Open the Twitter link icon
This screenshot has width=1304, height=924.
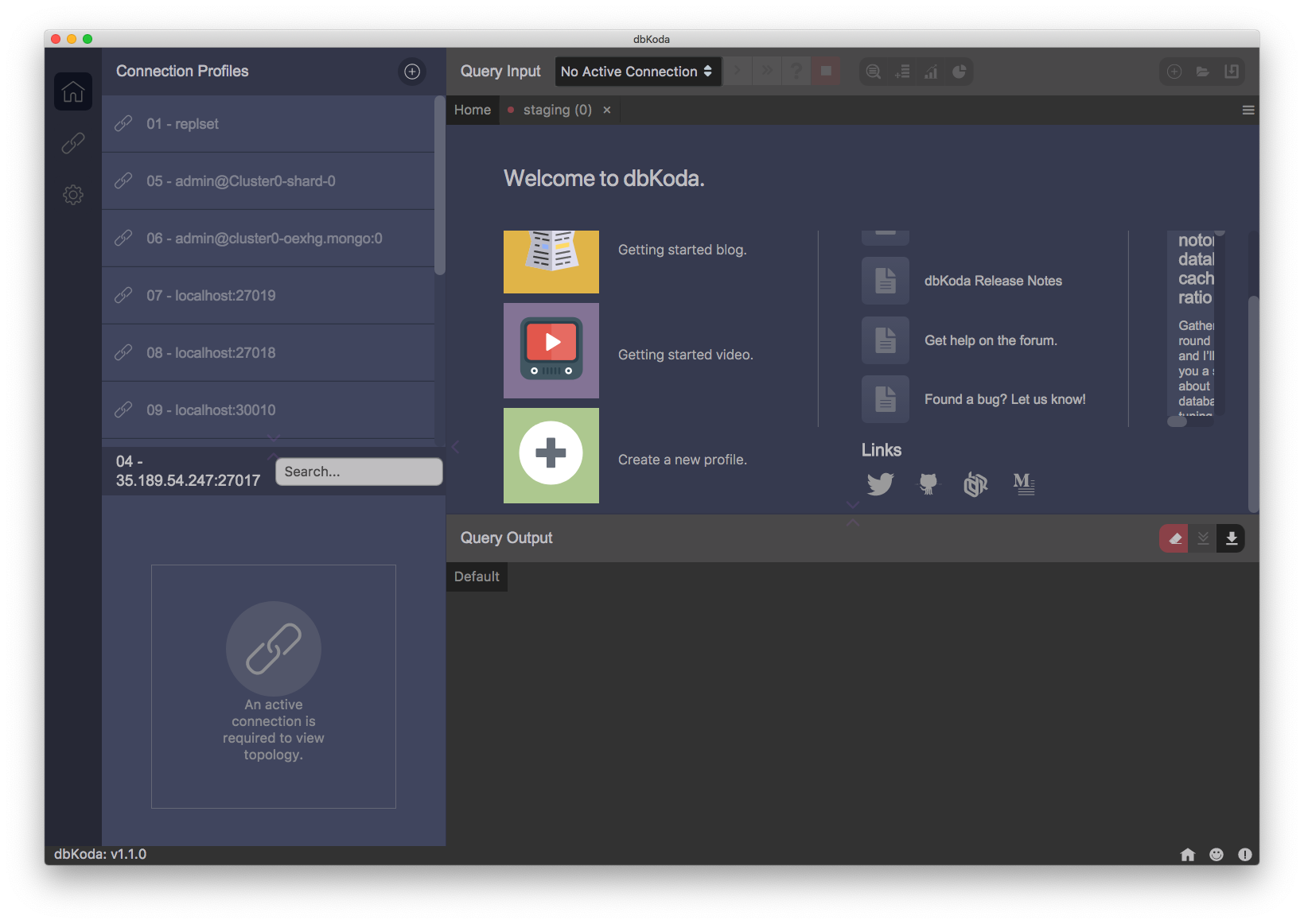click(x=880, y=483)
